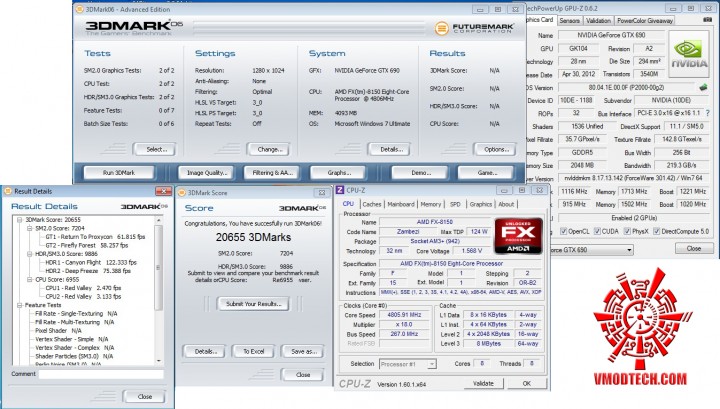Open the PowerColor Giveaway tab in GPU-Z
The height and width of the screenshot is (409, 720).
[645, 21]
